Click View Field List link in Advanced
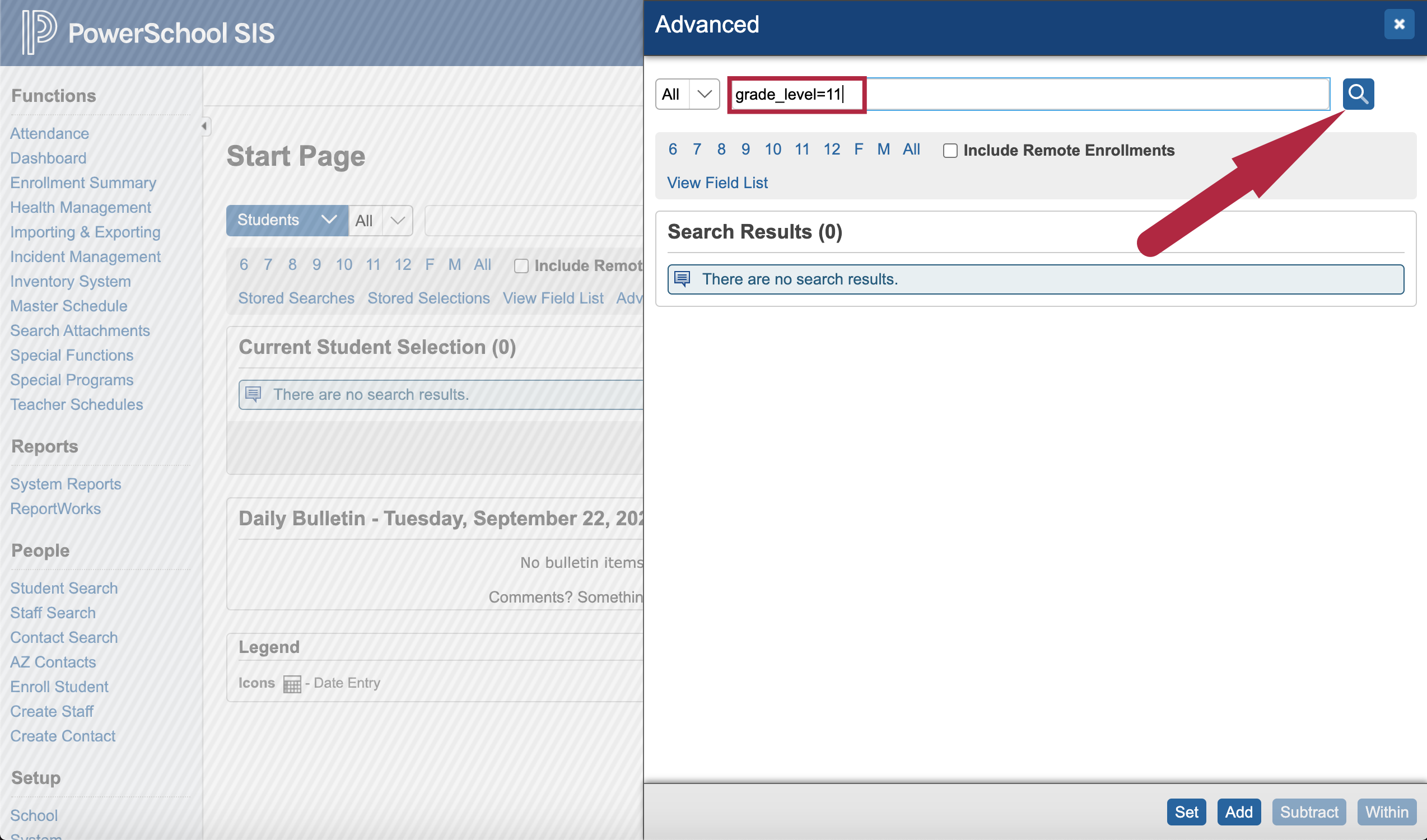This screenshot has width=1427, height=840. [x=718, y=182]
